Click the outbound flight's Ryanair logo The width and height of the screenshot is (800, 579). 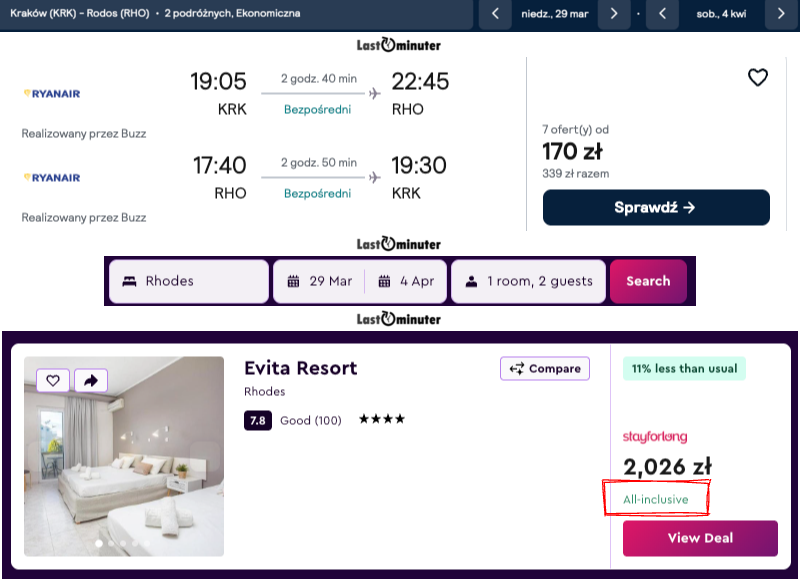click(x=51, y=94)
